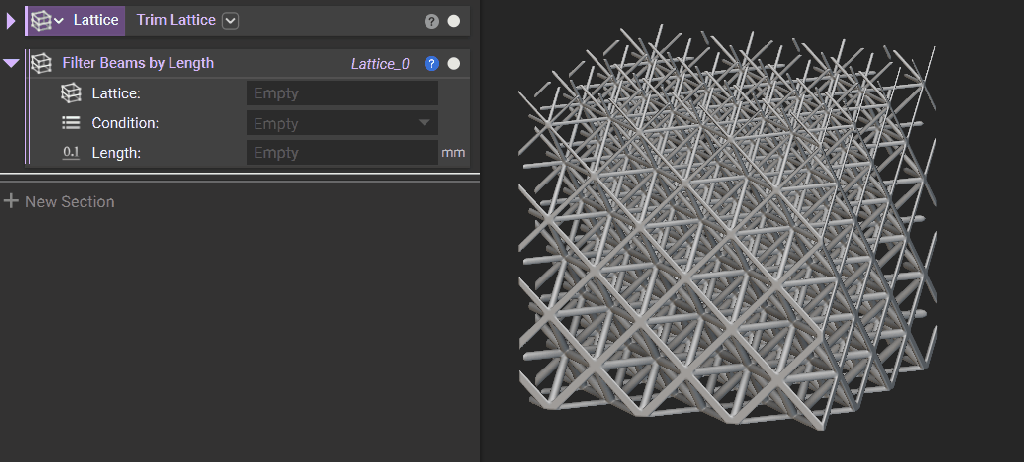1024x462 pixels.
Task: Collapse the Filter Beams by Length block
Action: [x=11, y=63]
